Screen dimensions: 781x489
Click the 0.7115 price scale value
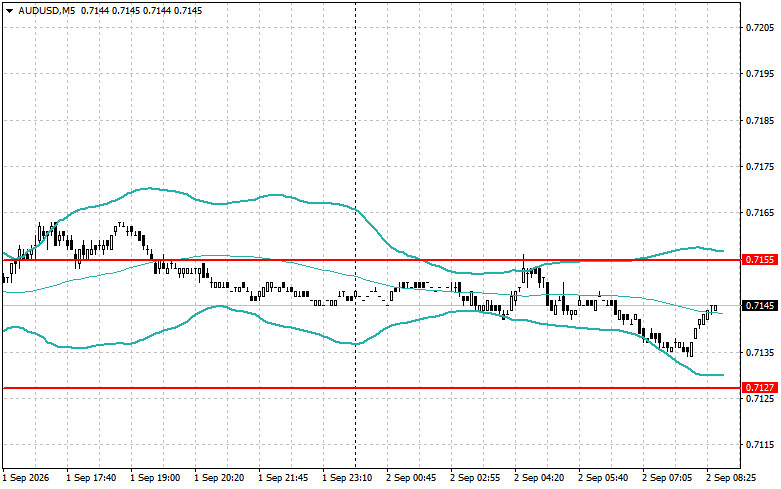tap(761, 445)
